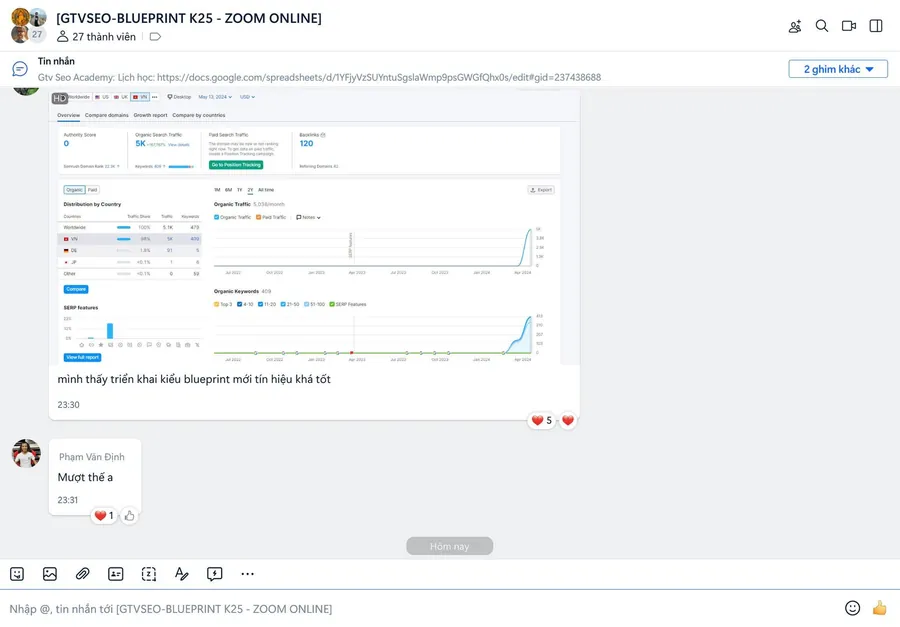Open the emoji picker in the input bar
Screen dimensions: 900x627
tap(852, 608)
